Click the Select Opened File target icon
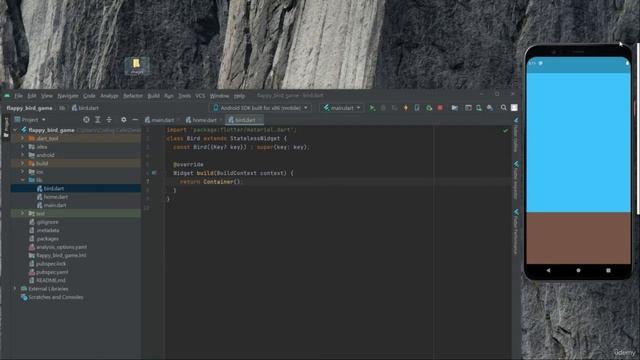This screenshot has height=360, width=640. pyautogui.click(x=86, y=120)
